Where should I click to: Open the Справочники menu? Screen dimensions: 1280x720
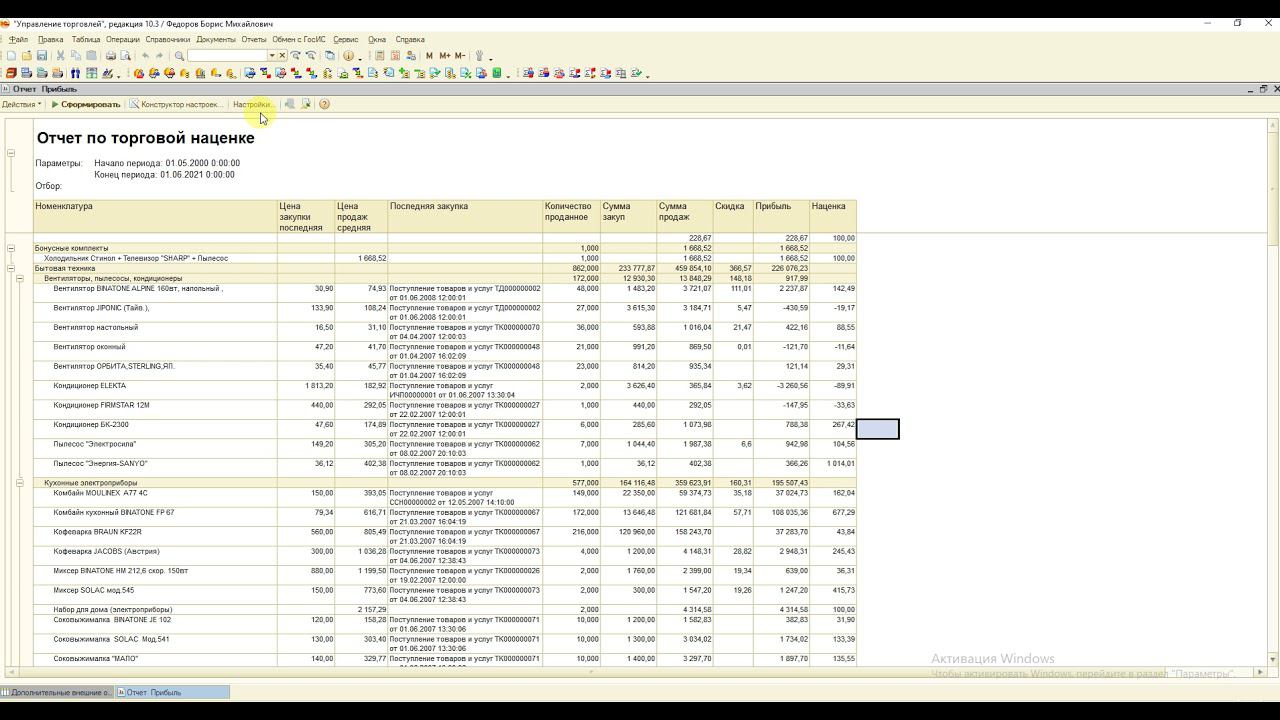point(167,40)
